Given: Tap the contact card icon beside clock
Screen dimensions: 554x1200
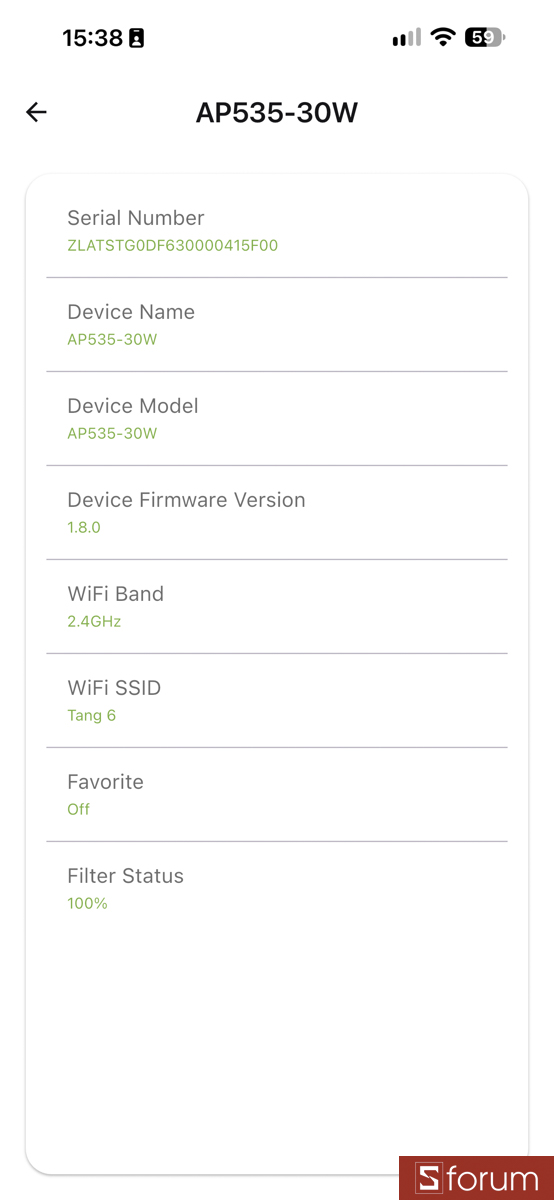Looking at the screenshot, I should tap(137, 38).
